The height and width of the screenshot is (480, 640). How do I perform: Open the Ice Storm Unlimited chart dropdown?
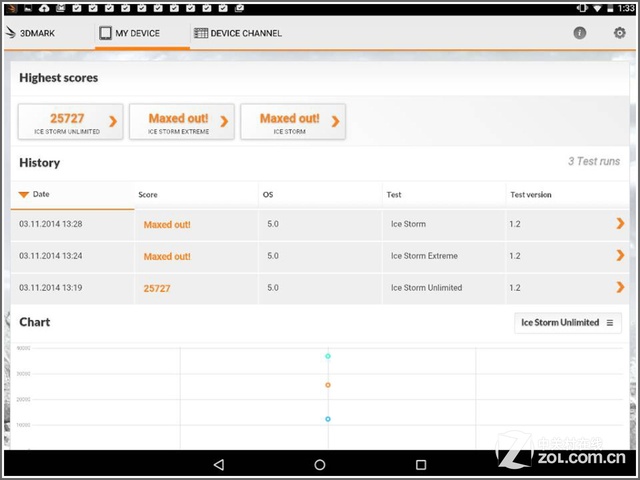568,323
